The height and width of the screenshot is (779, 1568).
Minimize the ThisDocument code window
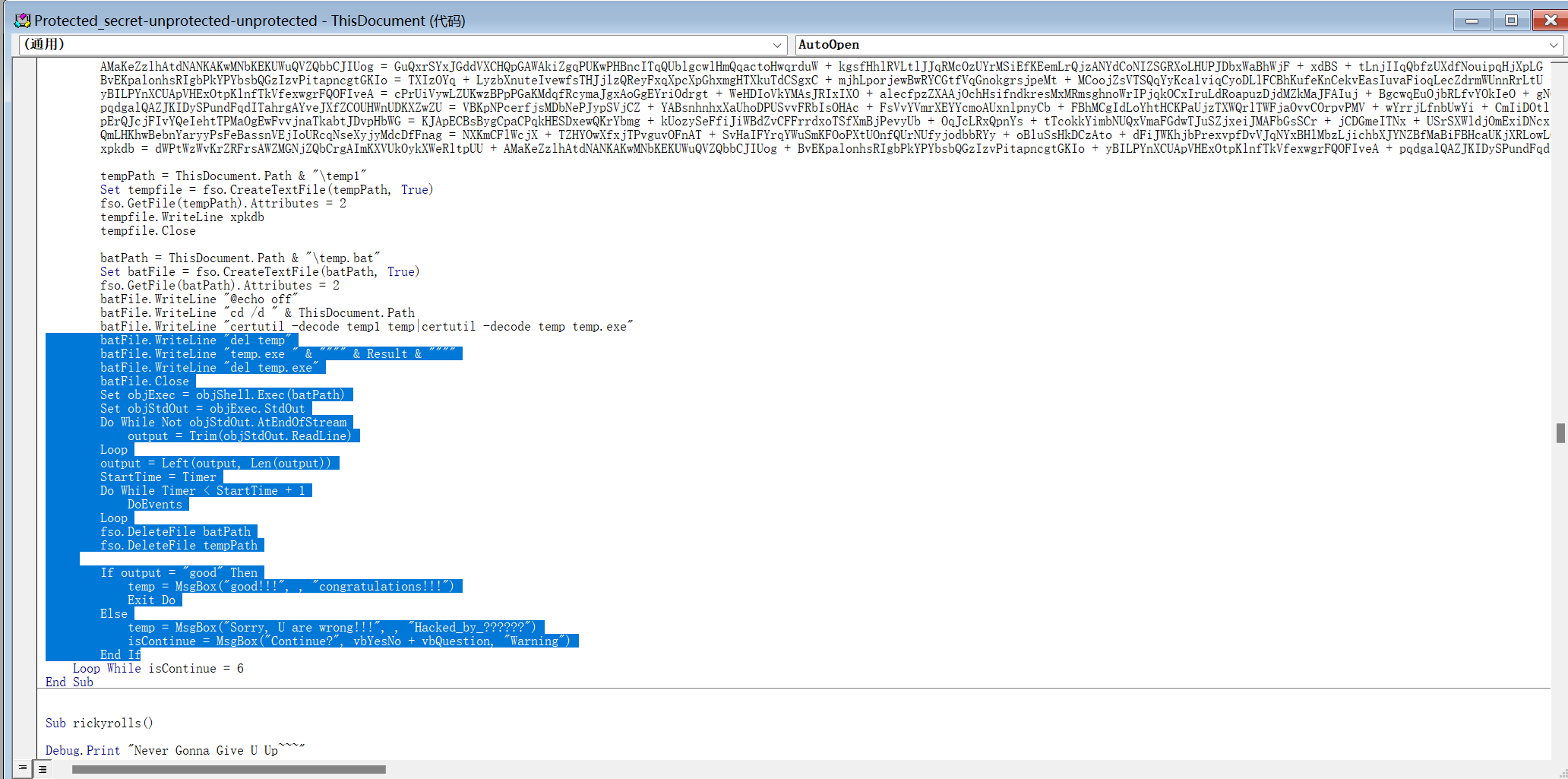click(1472, 21)
